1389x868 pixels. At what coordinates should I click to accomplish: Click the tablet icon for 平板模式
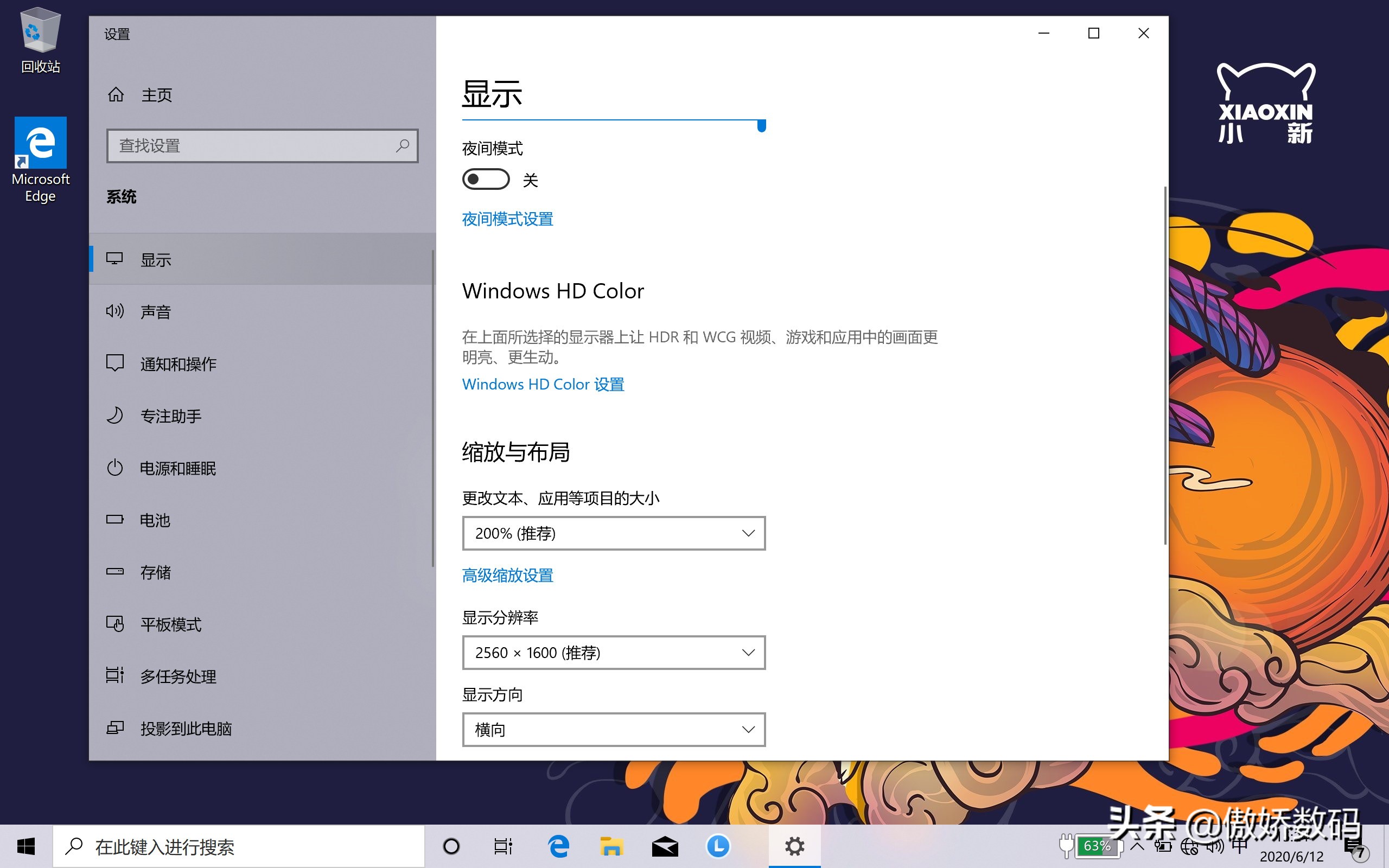pyautogui.click(x=115, y=624)
